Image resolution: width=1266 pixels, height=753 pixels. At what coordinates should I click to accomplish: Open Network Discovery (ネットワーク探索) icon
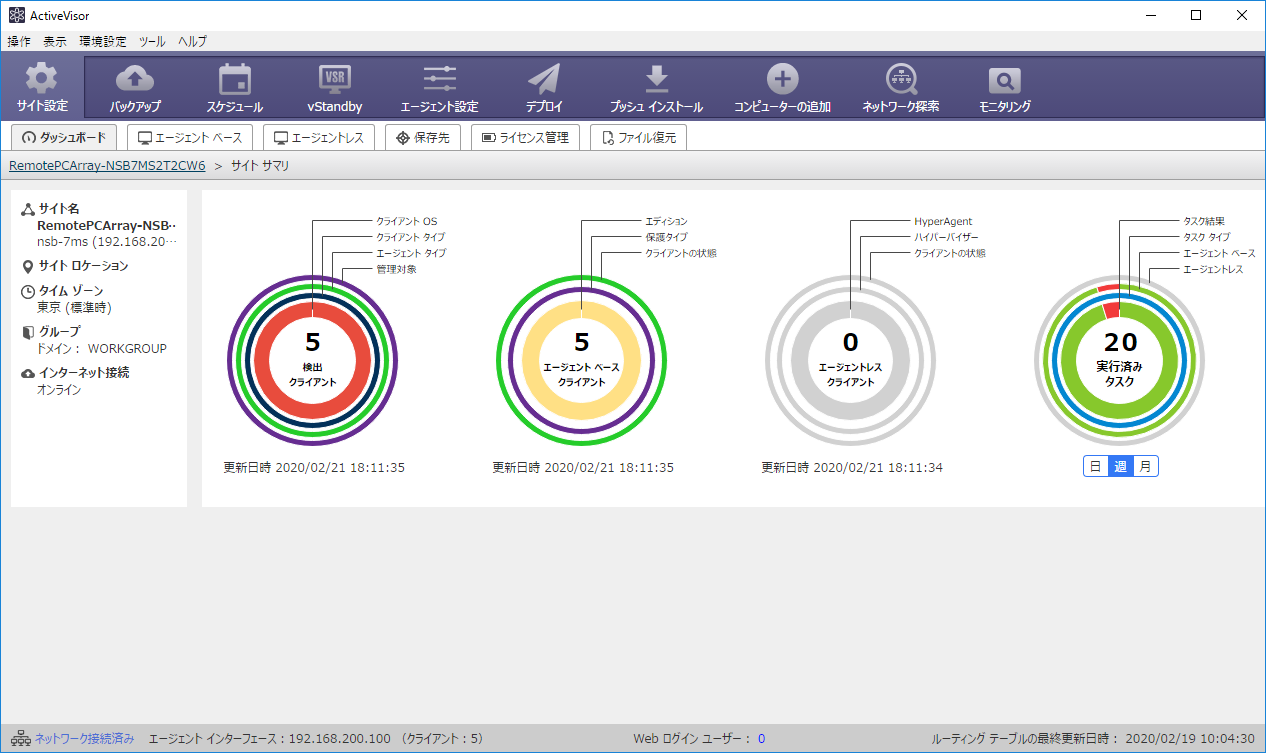pos(901,80)
